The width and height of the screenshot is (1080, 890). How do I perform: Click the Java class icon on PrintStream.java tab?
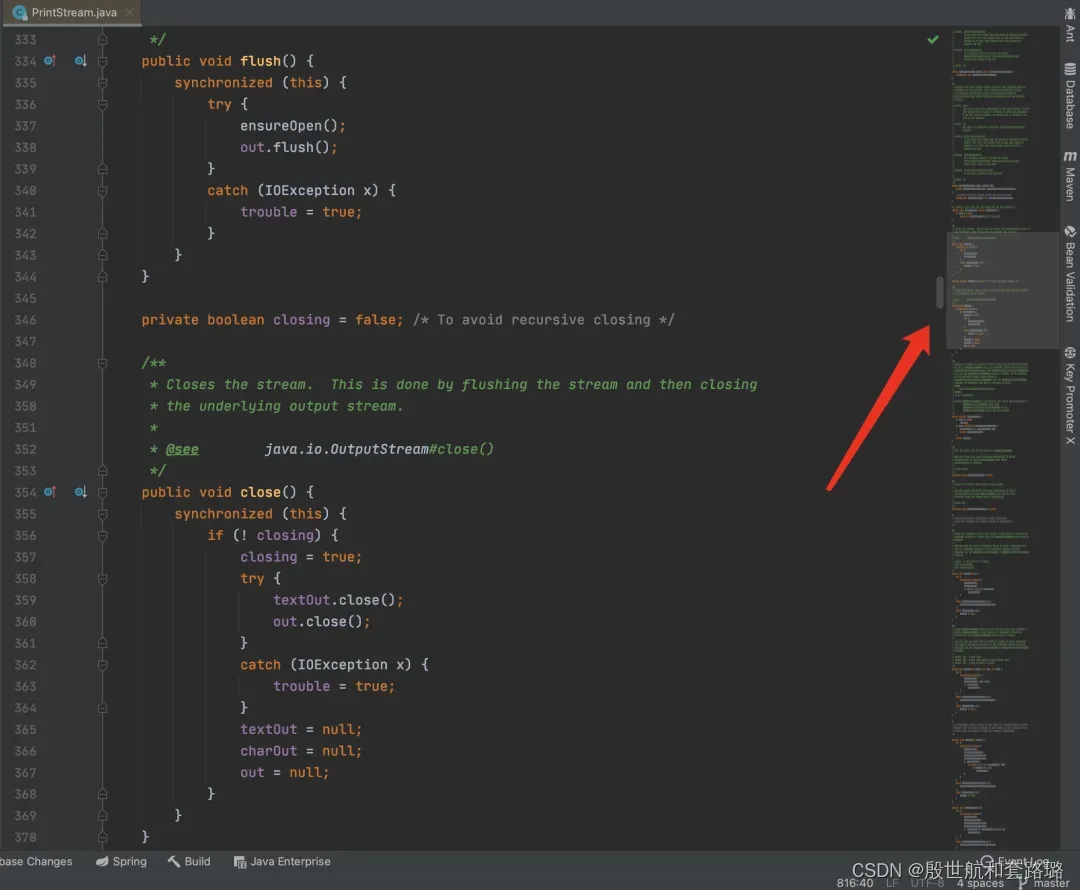click(x=19, y=12)
